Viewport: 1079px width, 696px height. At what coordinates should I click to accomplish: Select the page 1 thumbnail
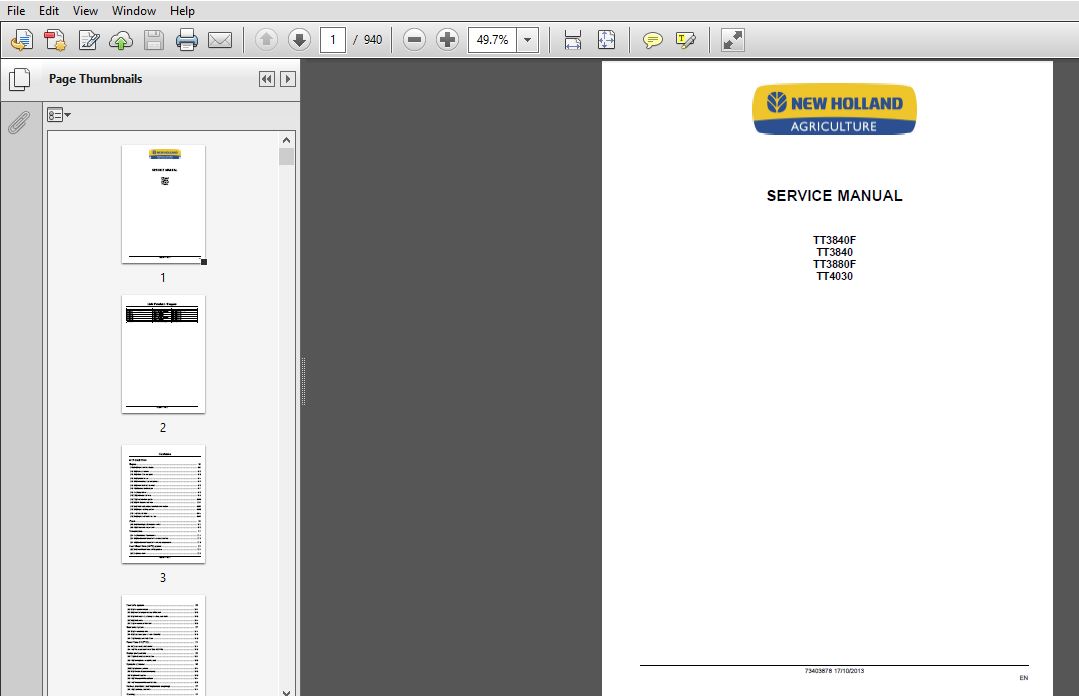coord(163,204)
